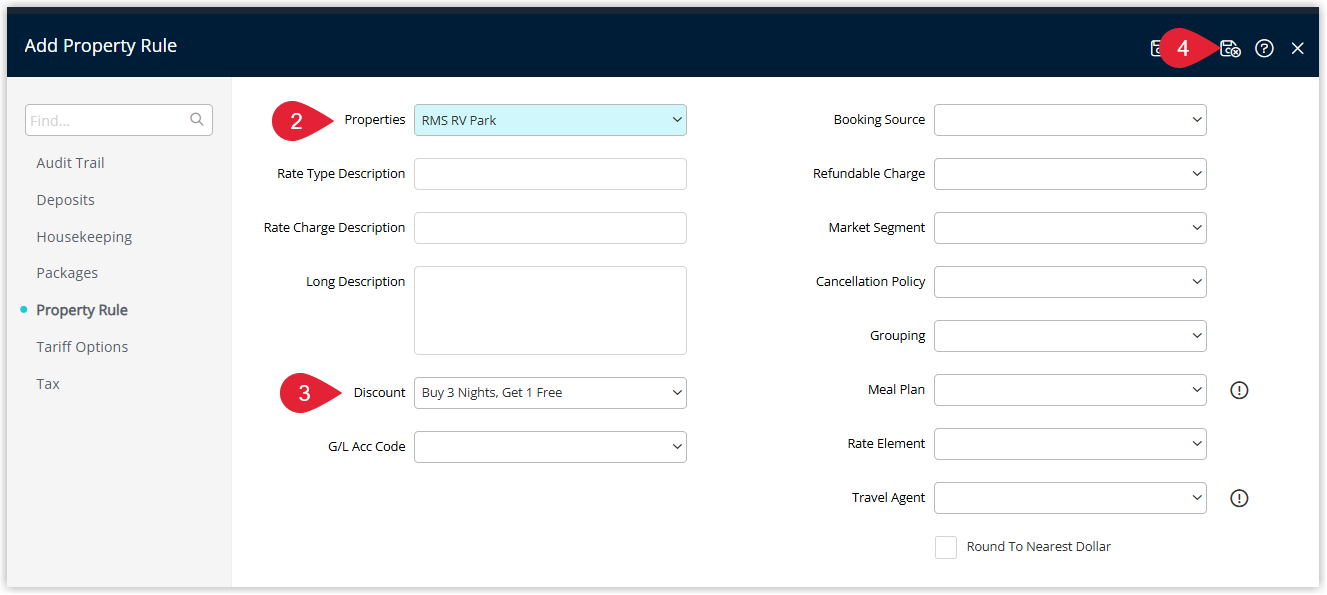The width and height of the screenshot is (1327, 595).
Task: Click the Meal Plan info exclamation icon
Action: [1239, 390]
